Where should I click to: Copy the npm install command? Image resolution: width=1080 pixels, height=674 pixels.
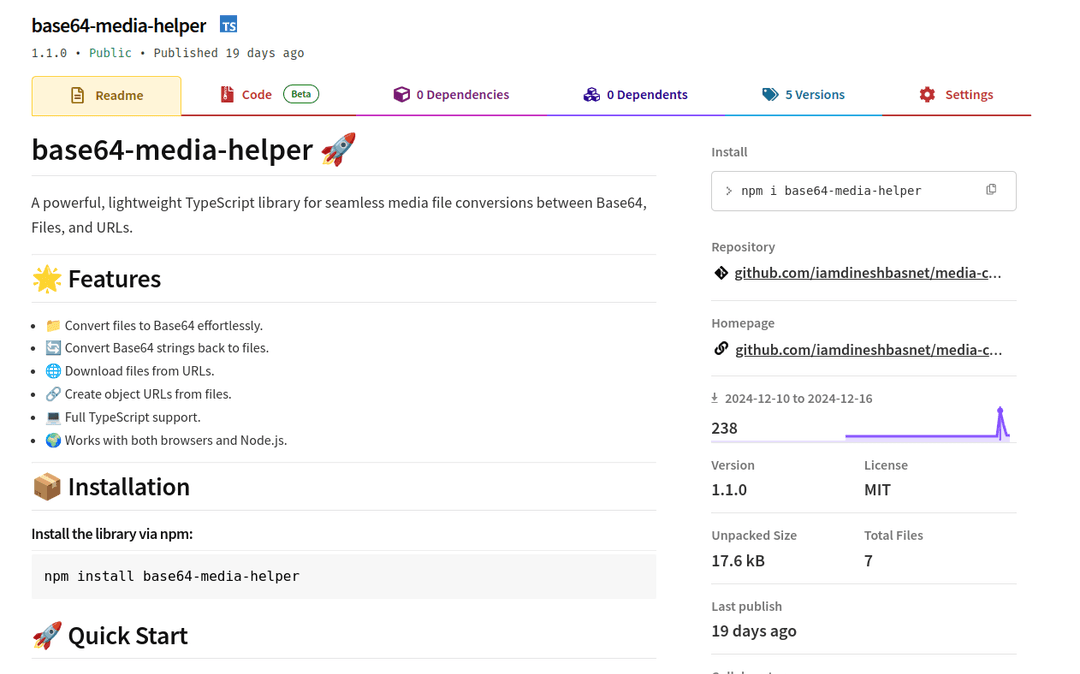(991, 190)
